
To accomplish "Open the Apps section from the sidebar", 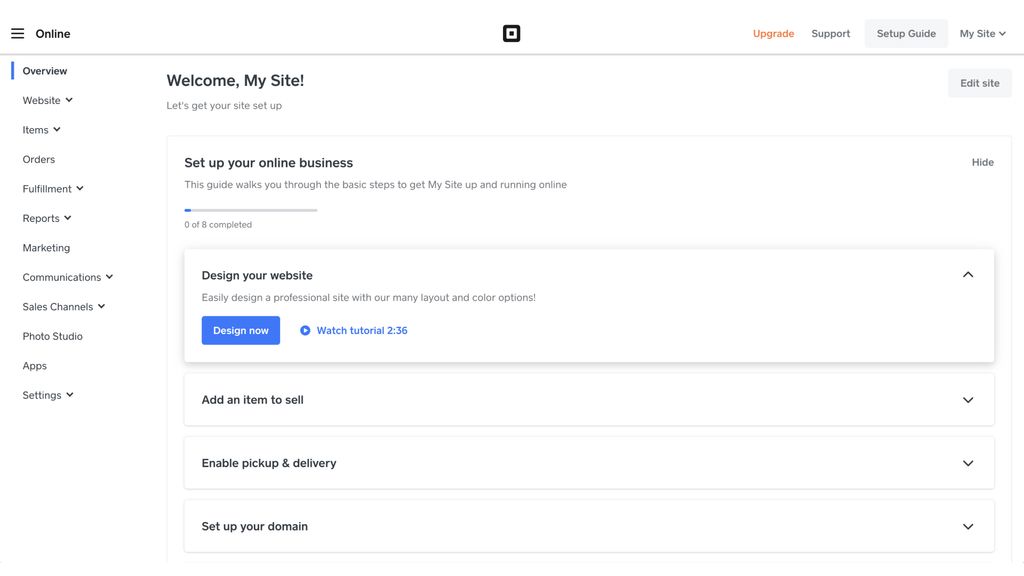I will tap(34, 365).
